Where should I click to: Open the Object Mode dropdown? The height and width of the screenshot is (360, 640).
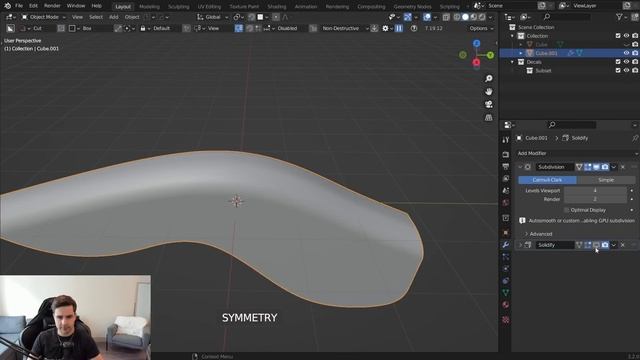tap(43, 17)
